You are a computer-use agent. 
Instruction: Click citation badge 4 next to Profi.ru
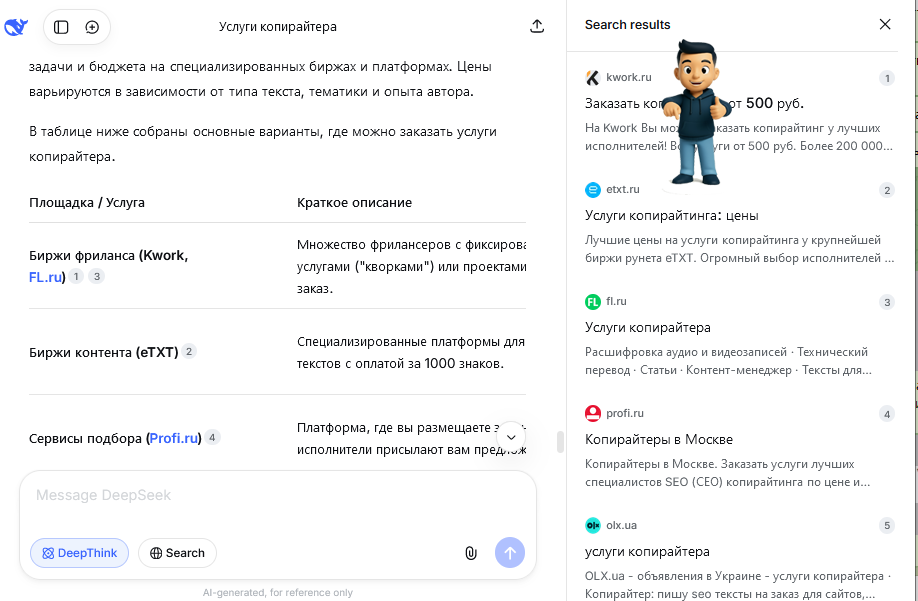point(212,438)
